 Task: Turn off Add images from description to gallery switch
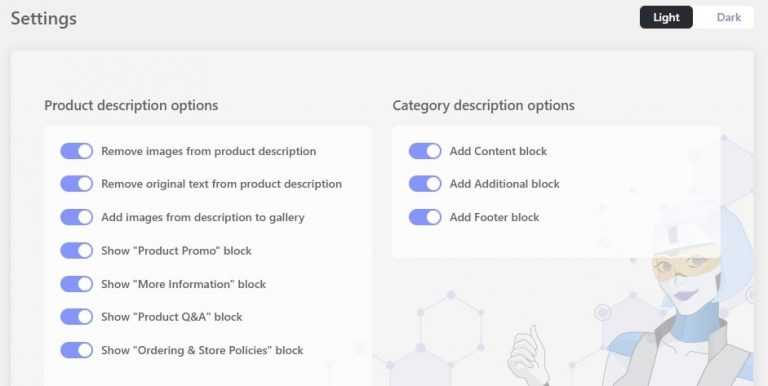(76, 217)
